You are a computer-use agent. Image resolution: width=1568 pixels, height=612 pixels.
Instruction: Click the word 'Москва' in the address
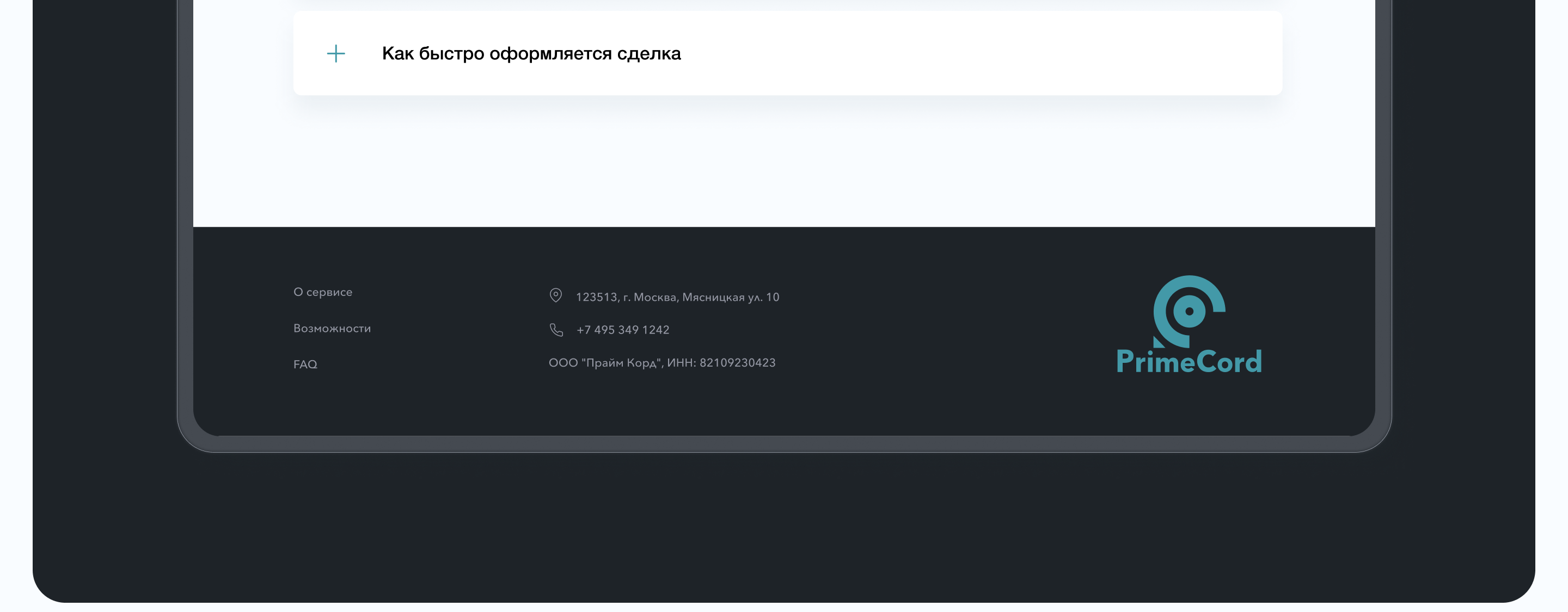[x=654, y=298]
